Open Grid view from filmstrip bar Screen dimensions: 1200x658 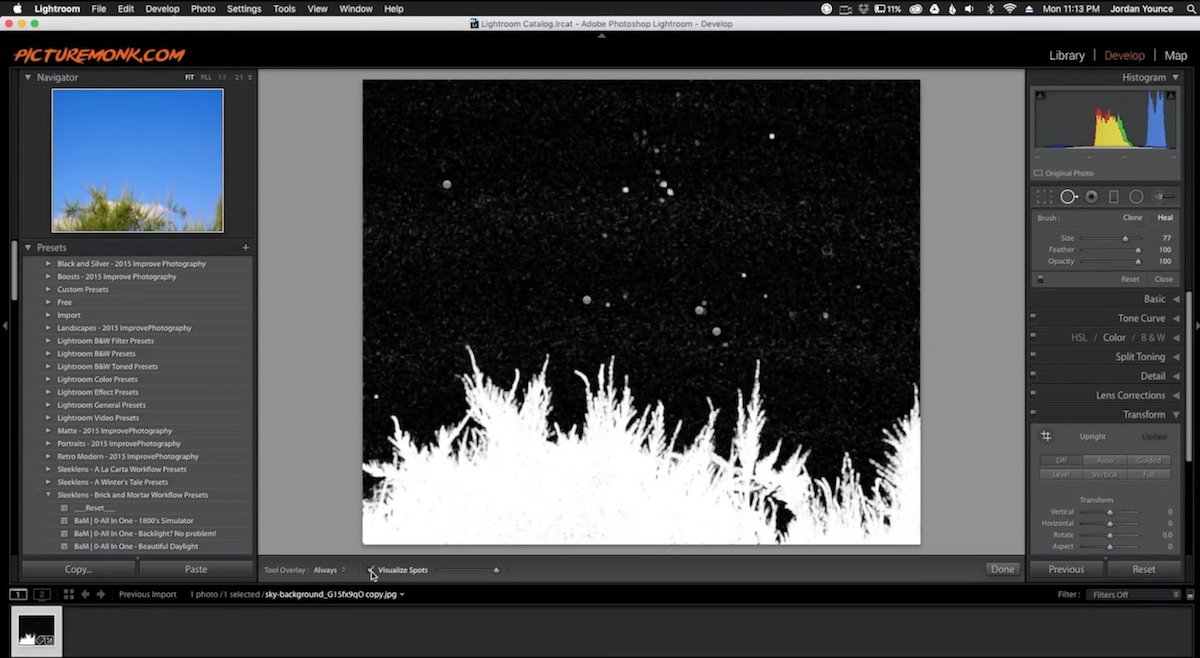69,594
